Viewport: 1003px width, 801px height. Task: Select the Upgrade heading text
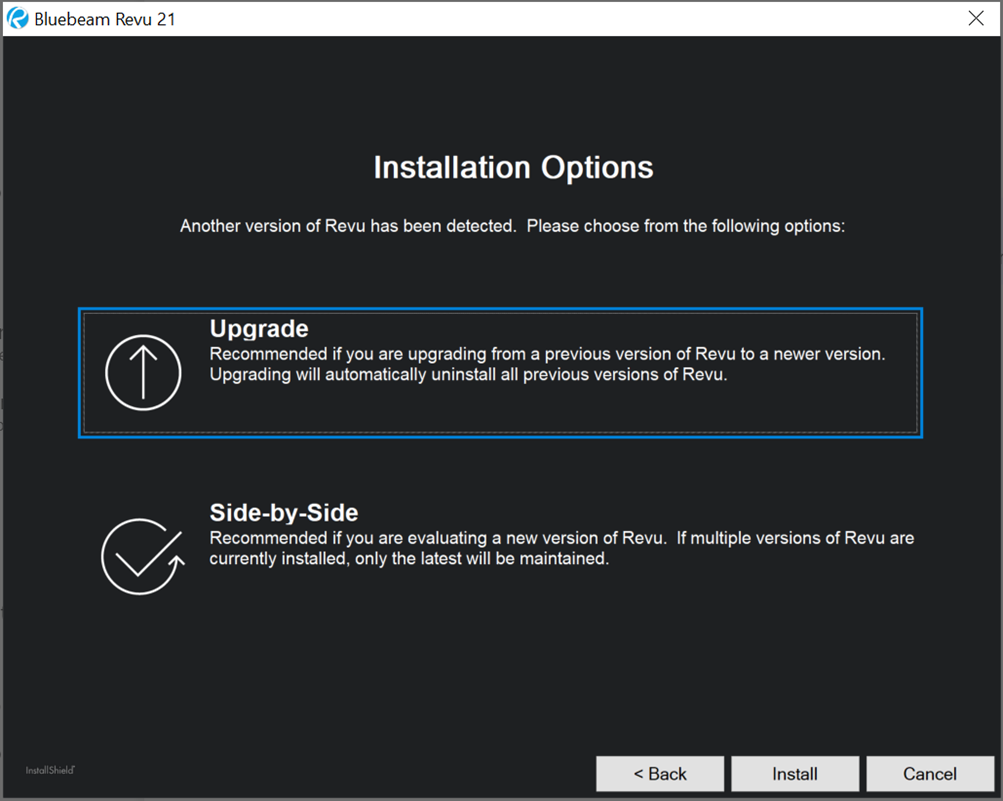pos(259,329)
